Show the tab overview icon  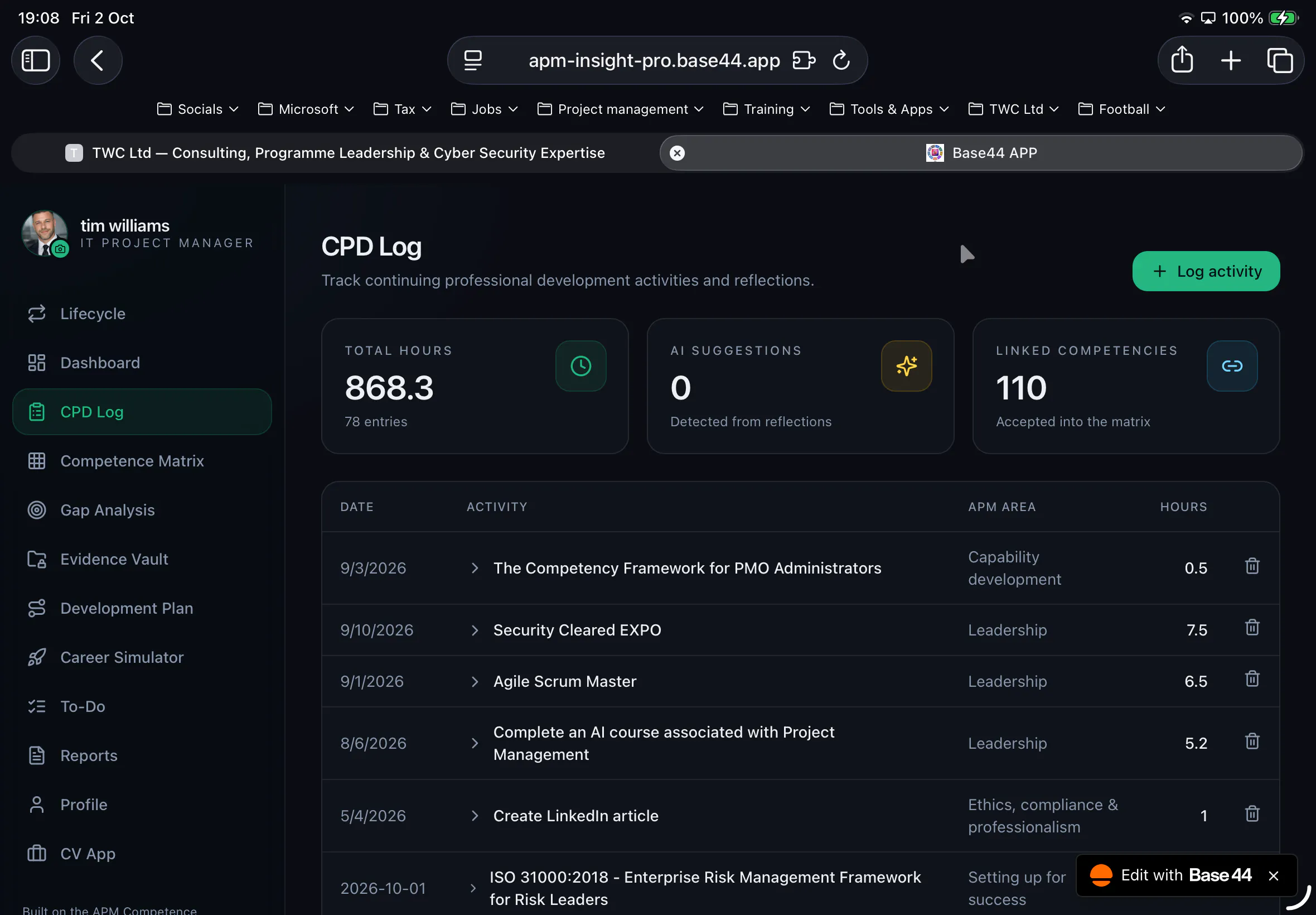click(1280, 60)
